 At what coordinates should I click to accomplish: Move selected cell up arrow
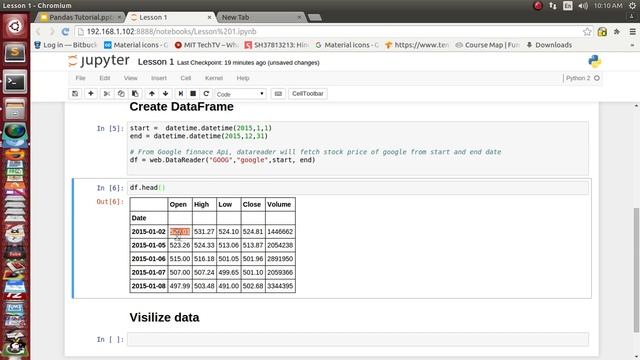151,93
